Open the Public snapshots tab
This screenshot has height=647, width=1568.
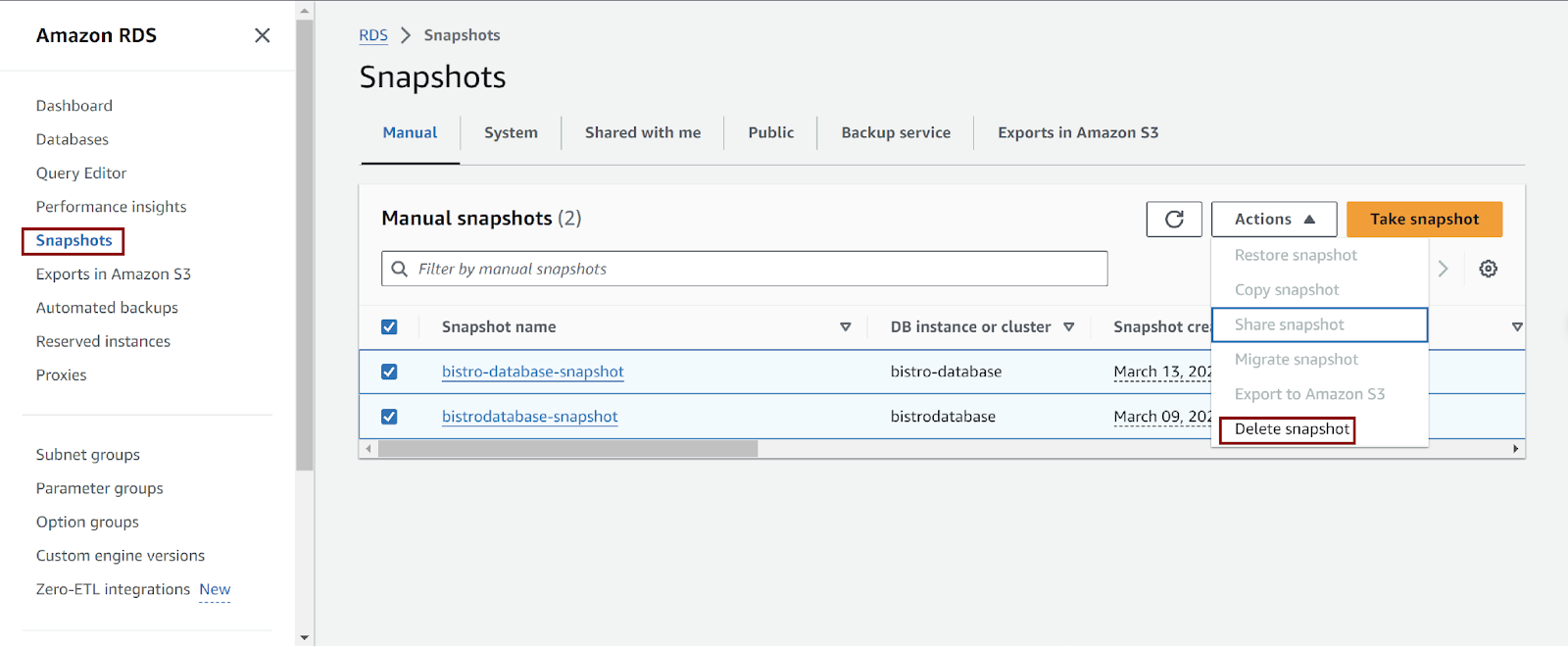771,132
